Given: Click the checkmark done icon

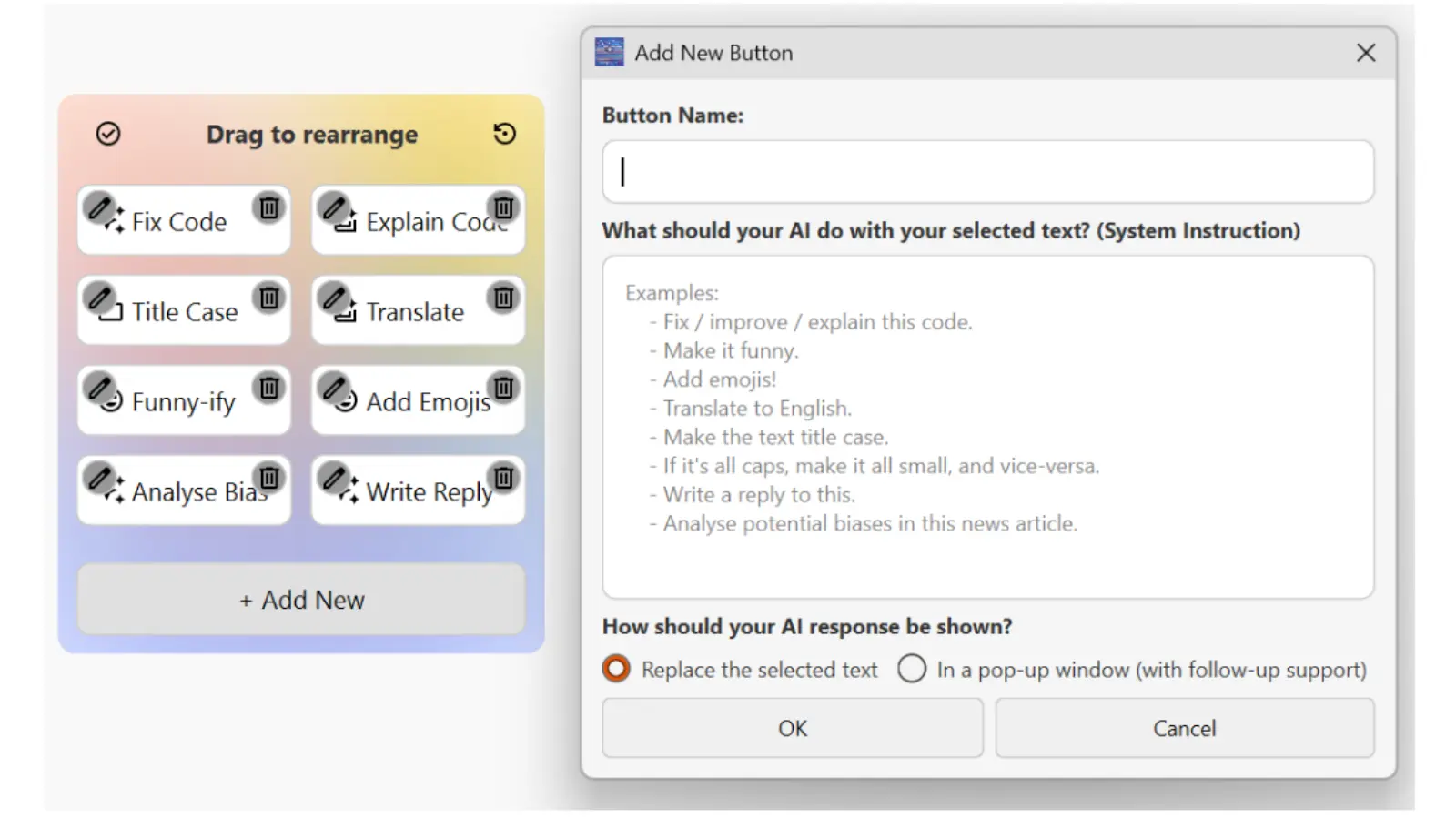Looking at the screenshot, I should click(108, 135).
